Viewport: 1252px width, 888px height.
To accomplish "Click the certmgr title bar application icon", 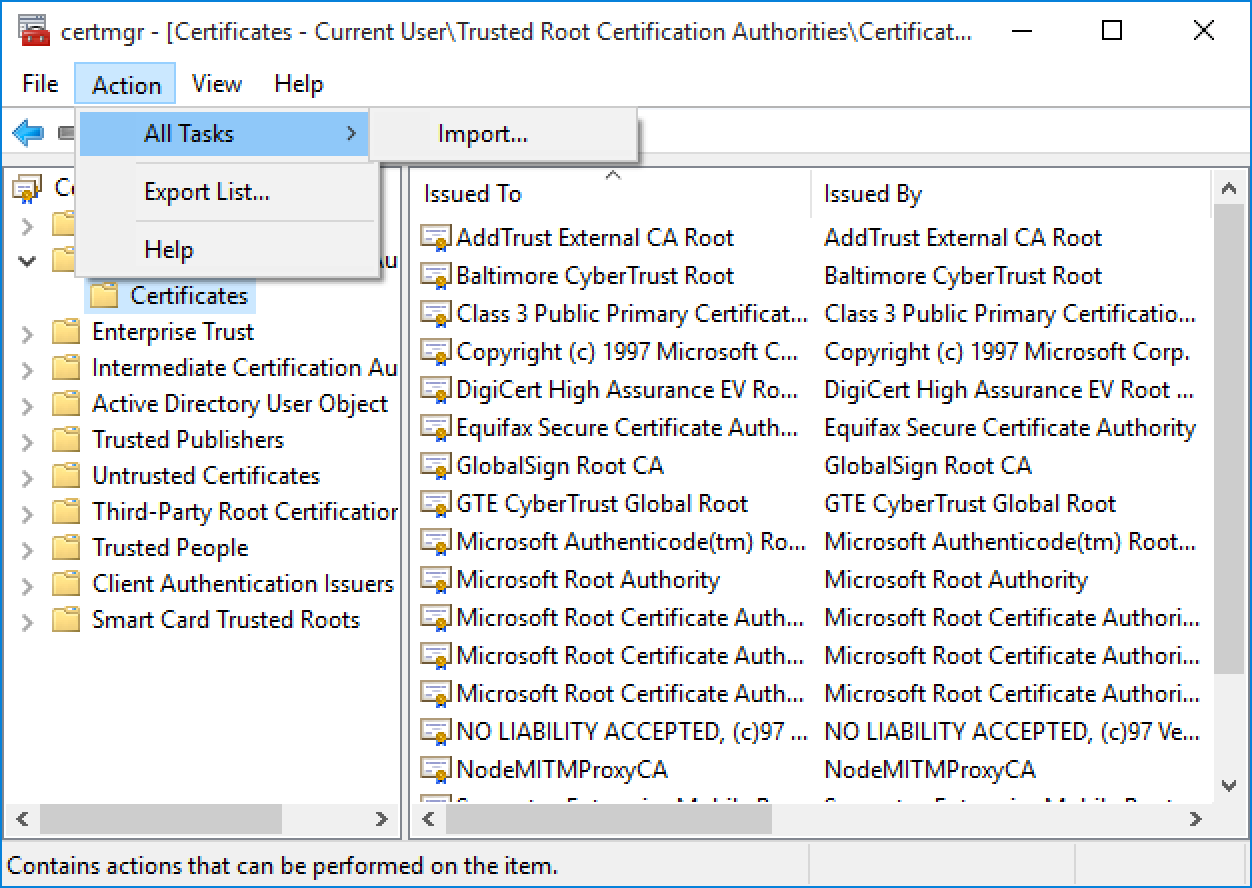I will pos(36,31).
